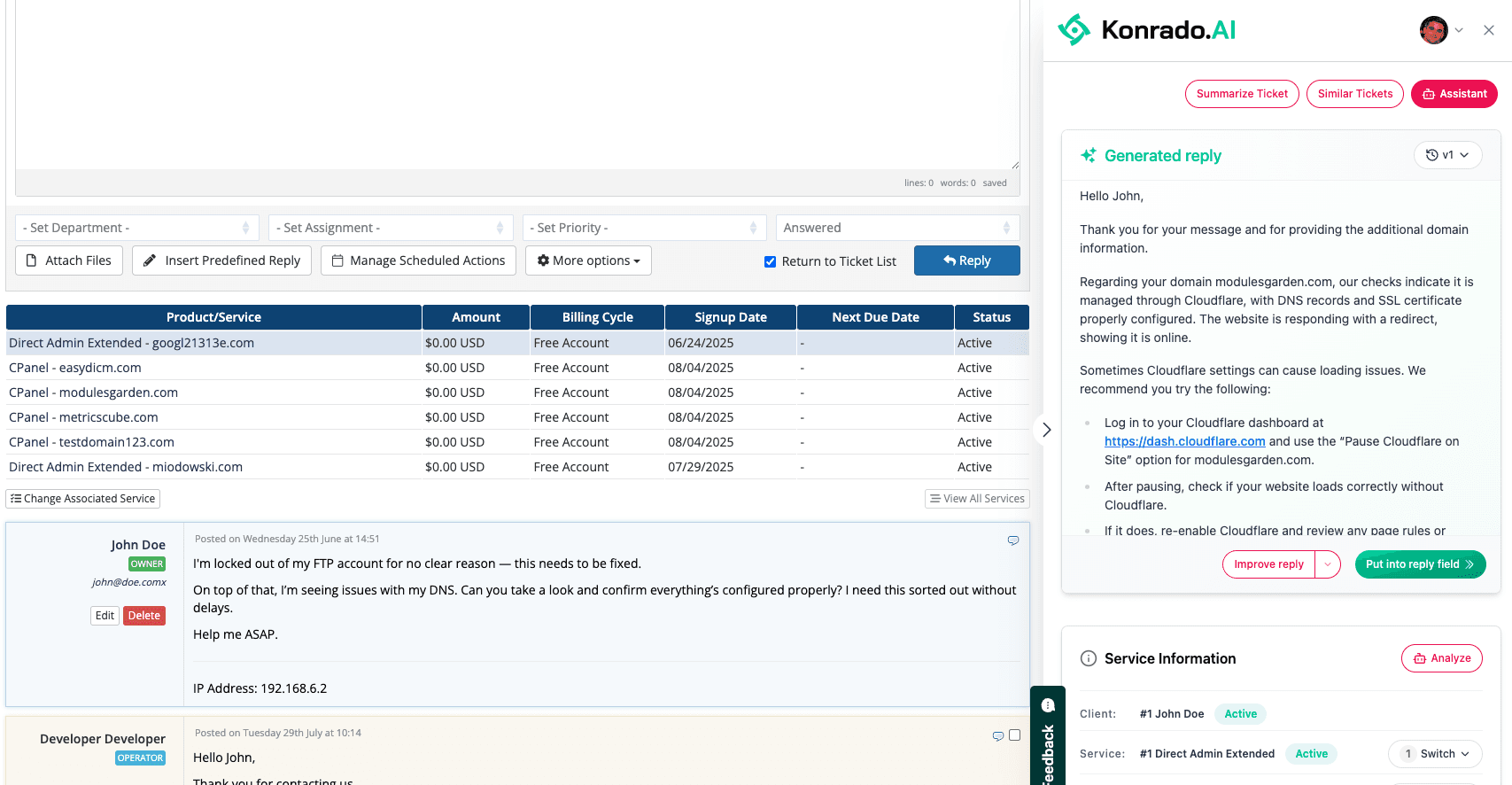
Task: Click into the reply text area
Action: 517,84
